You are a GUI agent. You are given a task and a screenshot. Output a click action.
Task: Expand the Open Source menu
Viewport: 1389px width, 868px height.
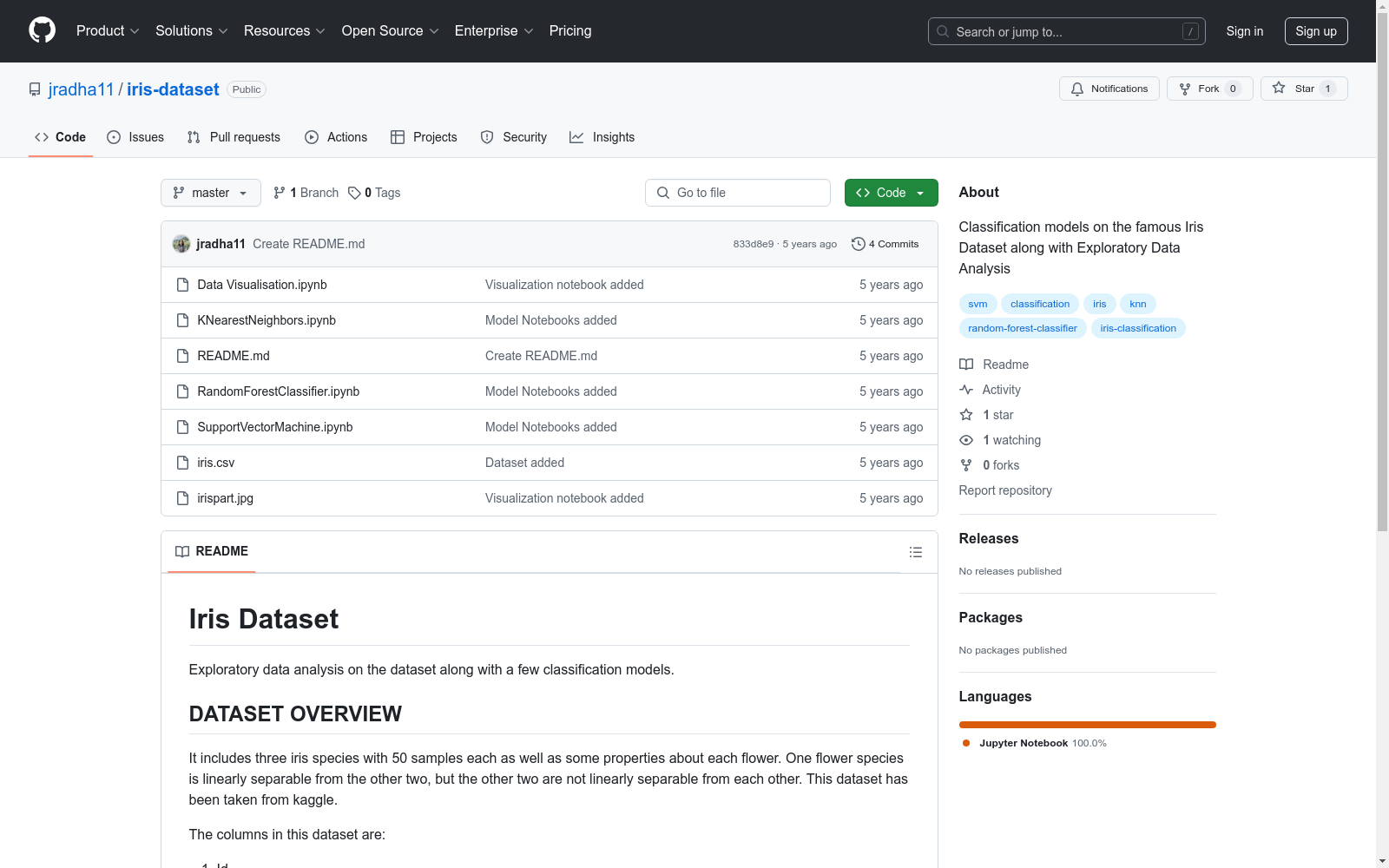pos(391,30)
